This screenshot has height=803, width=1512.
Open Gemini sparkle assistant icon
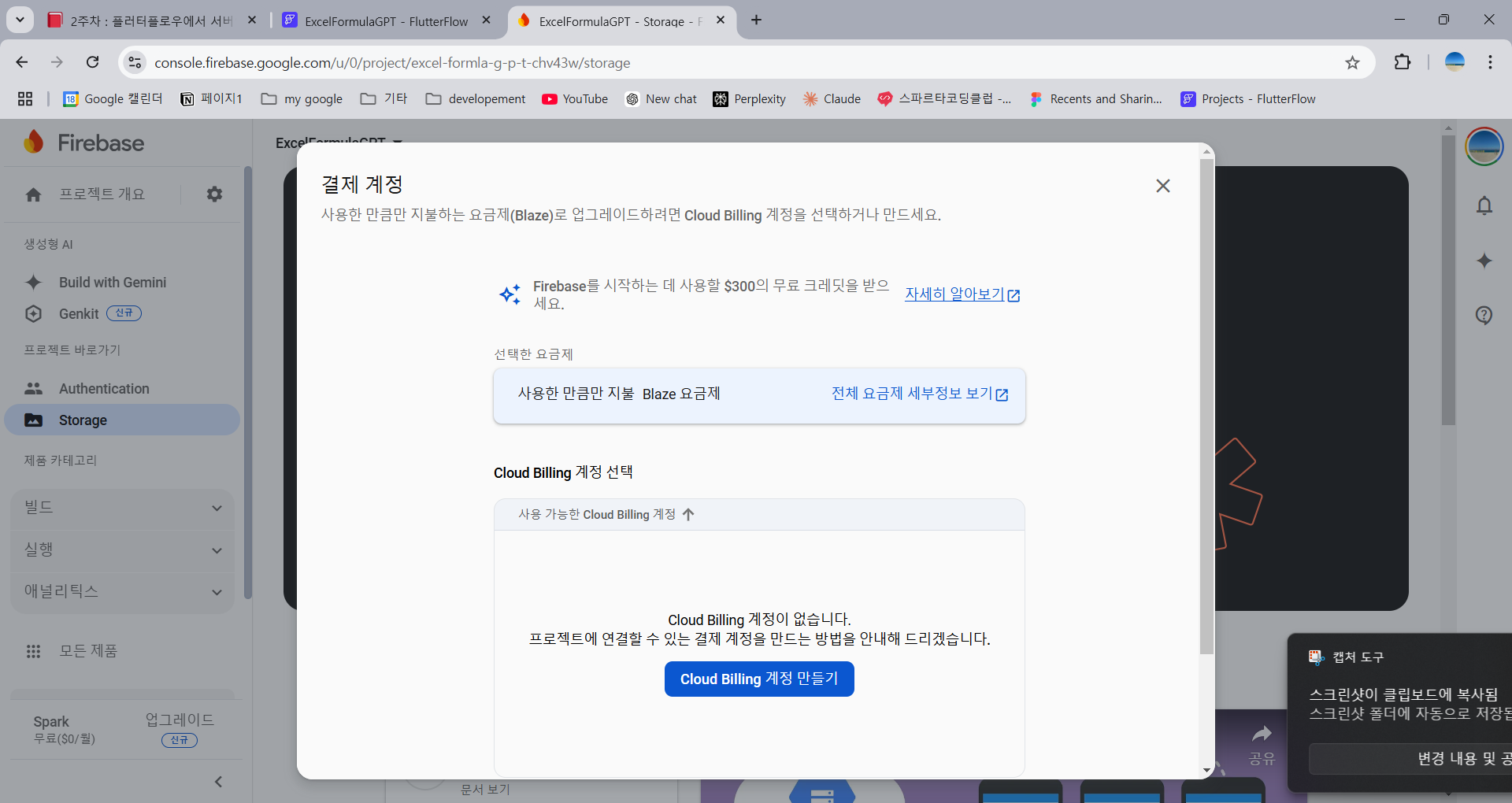click(1484, 261)
